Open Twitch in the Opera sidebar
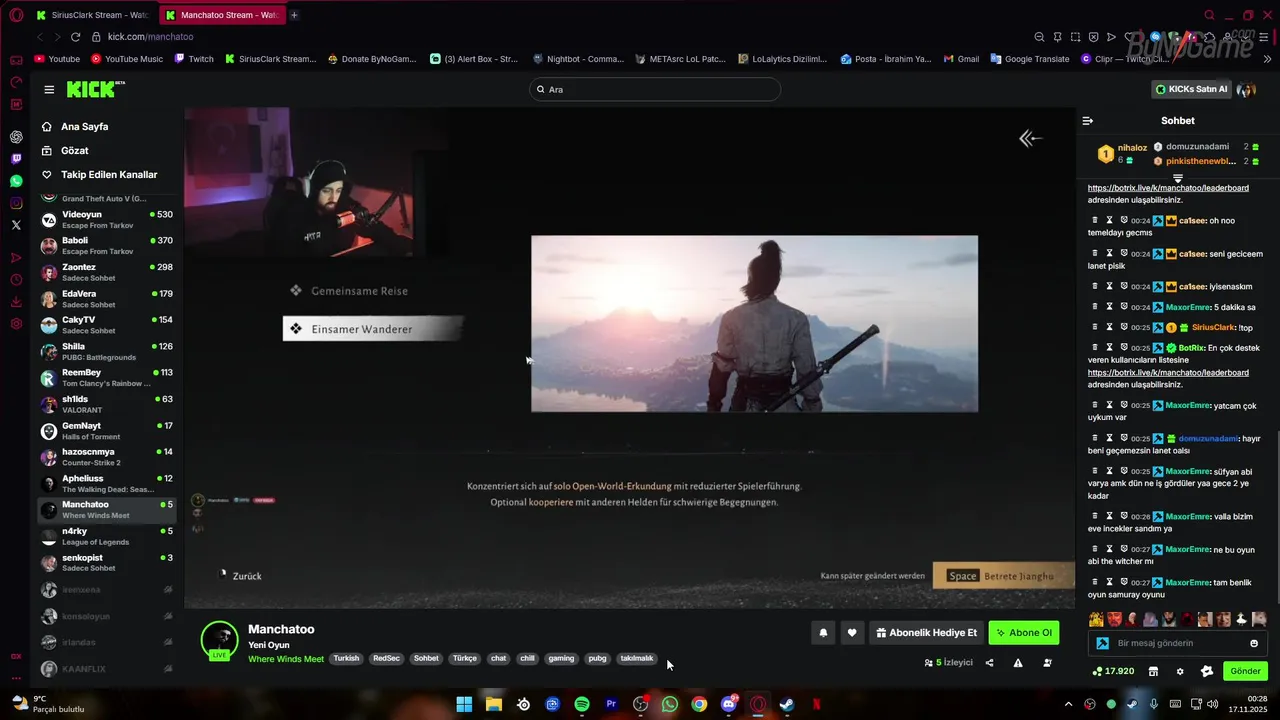This screenshot has width=1280, height=720. (16, 159)
